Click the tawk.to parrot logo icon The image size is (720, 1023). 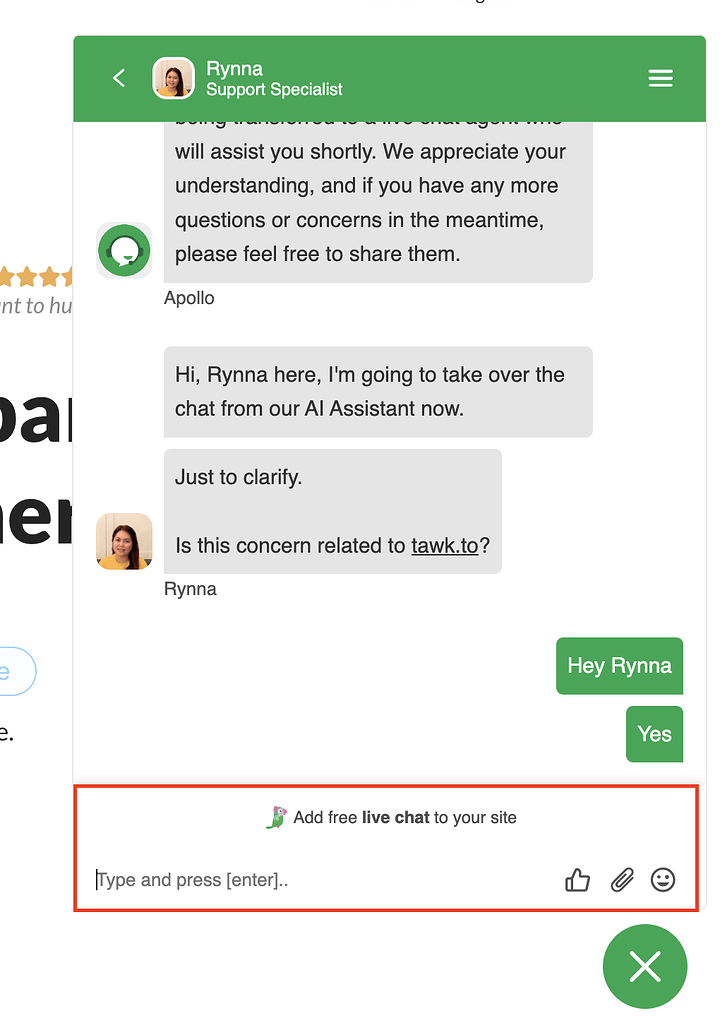point(277,817)
